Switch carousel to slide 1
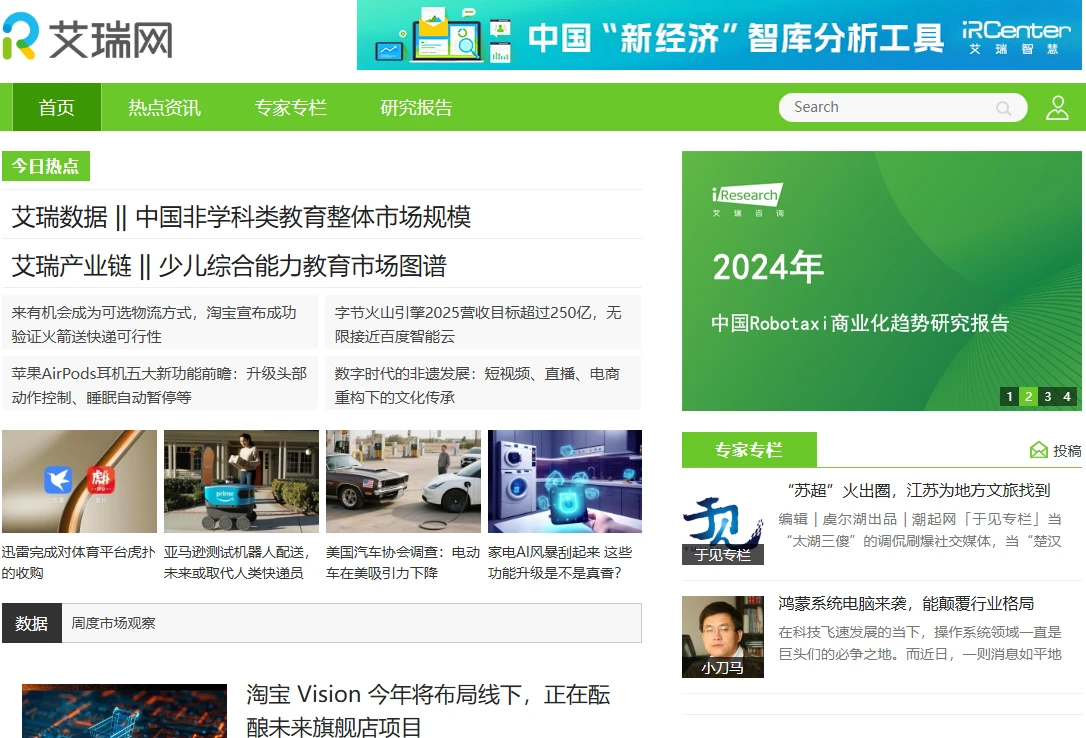1086x738 pixels. pyautogui.click(x=1010, y=397)
